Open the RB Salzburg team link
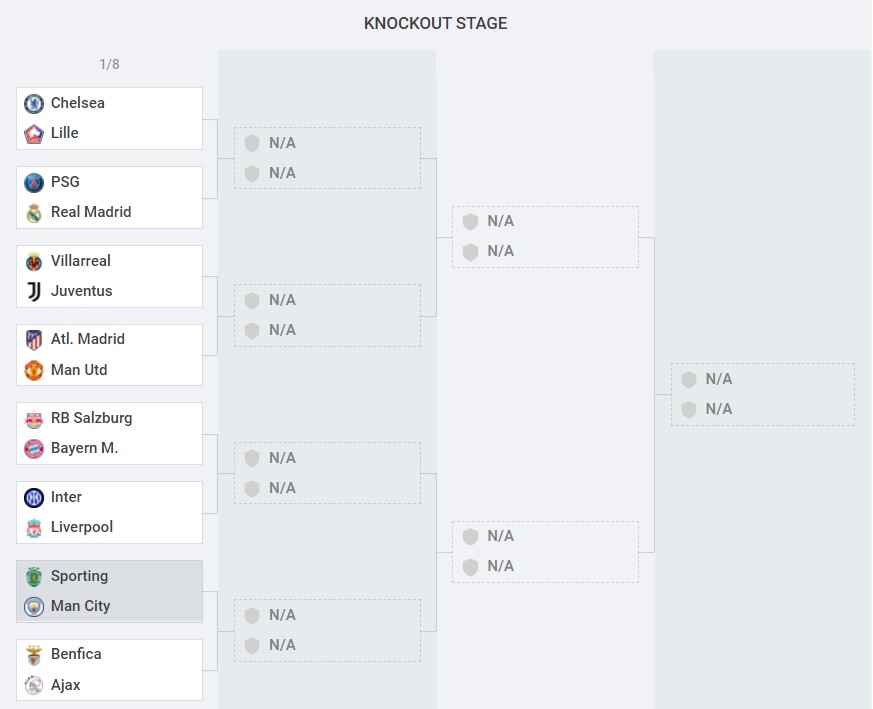Viewport: 873px width, 709px height. click(91, 418)
